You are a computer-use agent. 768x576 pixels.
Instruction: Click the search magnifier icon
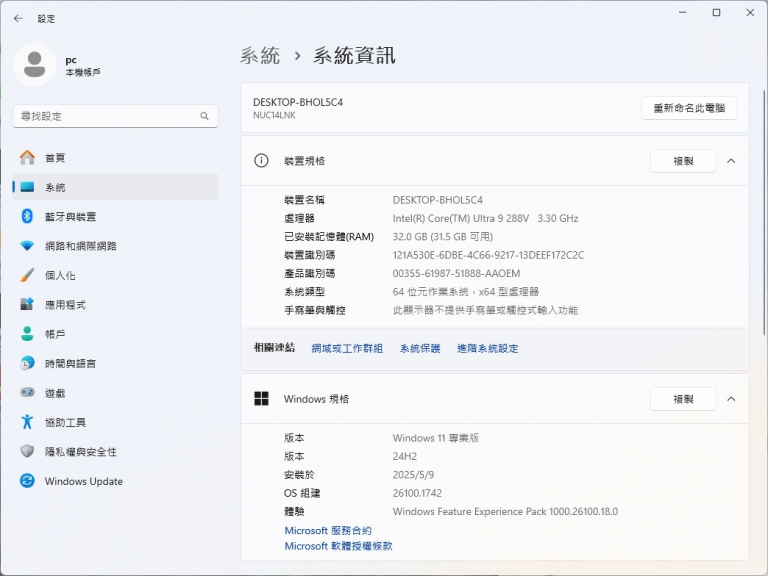204,116
